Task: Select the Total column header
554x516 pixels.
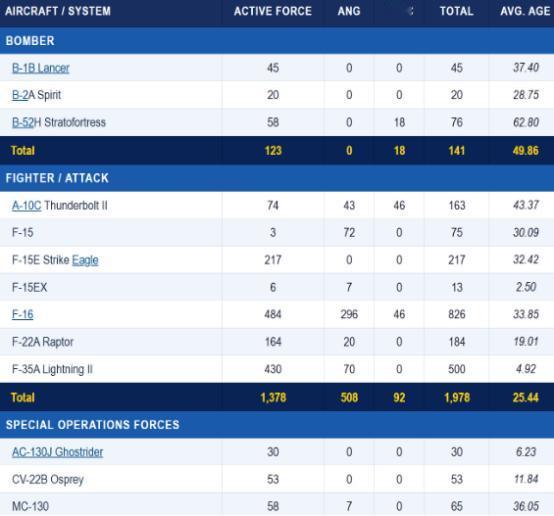Action: (456, 11)
